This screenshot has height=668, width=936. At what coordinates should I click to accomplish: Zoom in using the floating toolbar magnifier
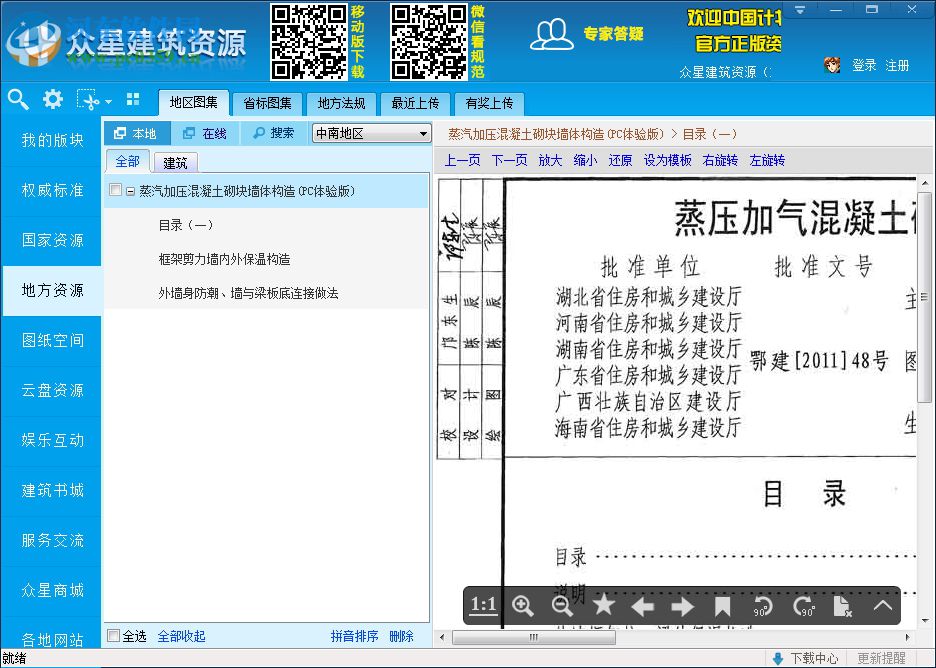523,605
